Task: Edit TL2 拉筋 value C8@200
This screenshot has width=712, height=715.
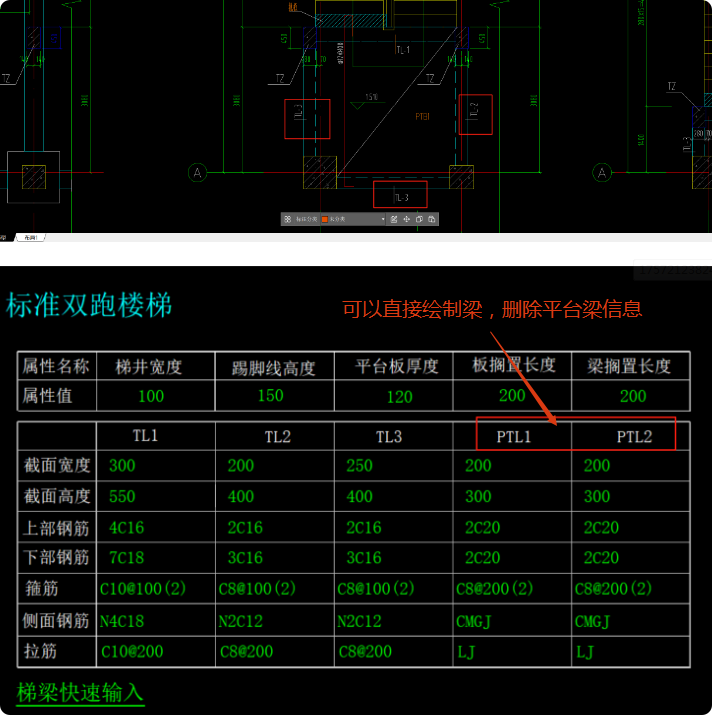Action: (x=246, y=652)
